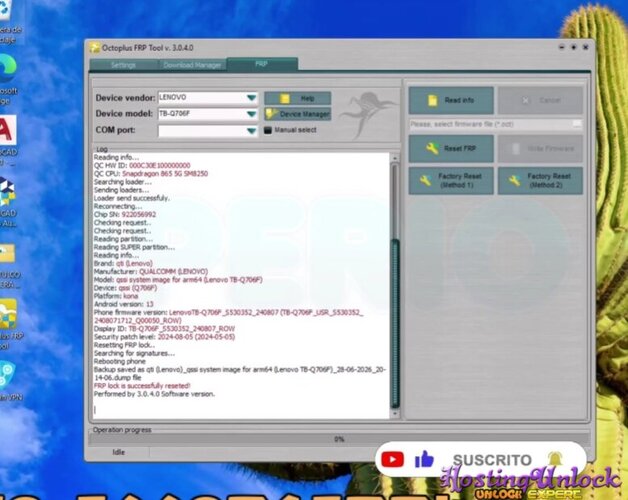The height and width of the screenshot is (500, 628).
Task: Open Device Manager
Action: (298, 114)
